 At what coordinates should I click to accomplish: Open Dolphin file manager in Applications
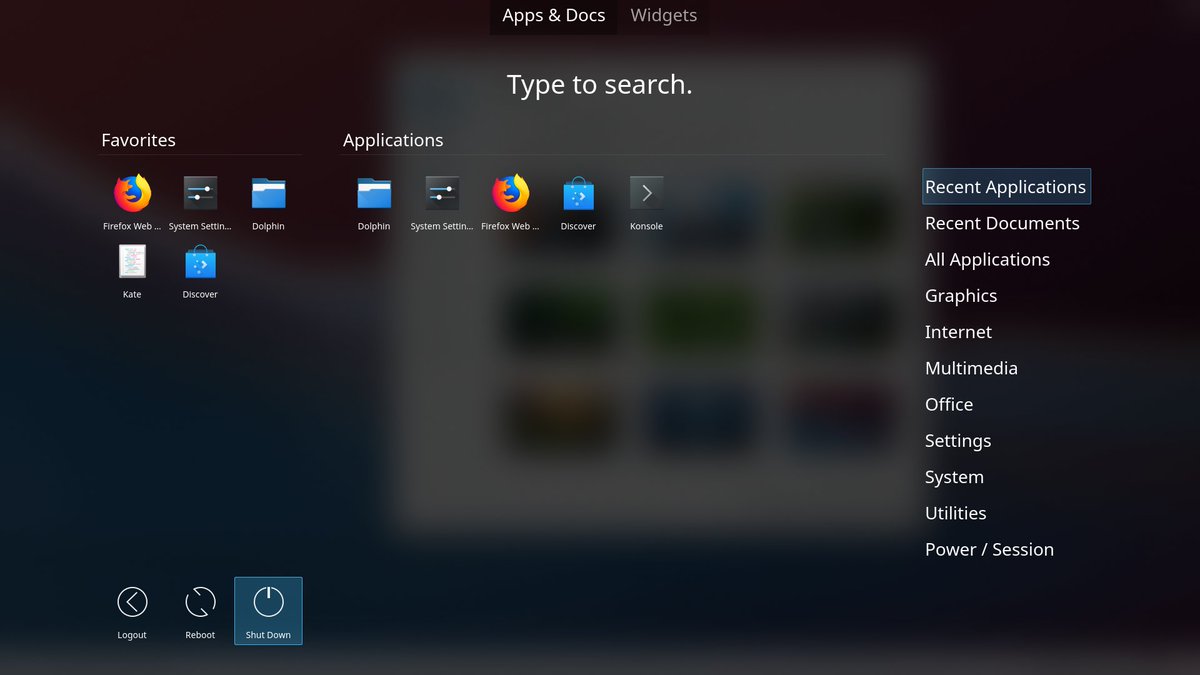pyautogui.click(x=373, y=197)
